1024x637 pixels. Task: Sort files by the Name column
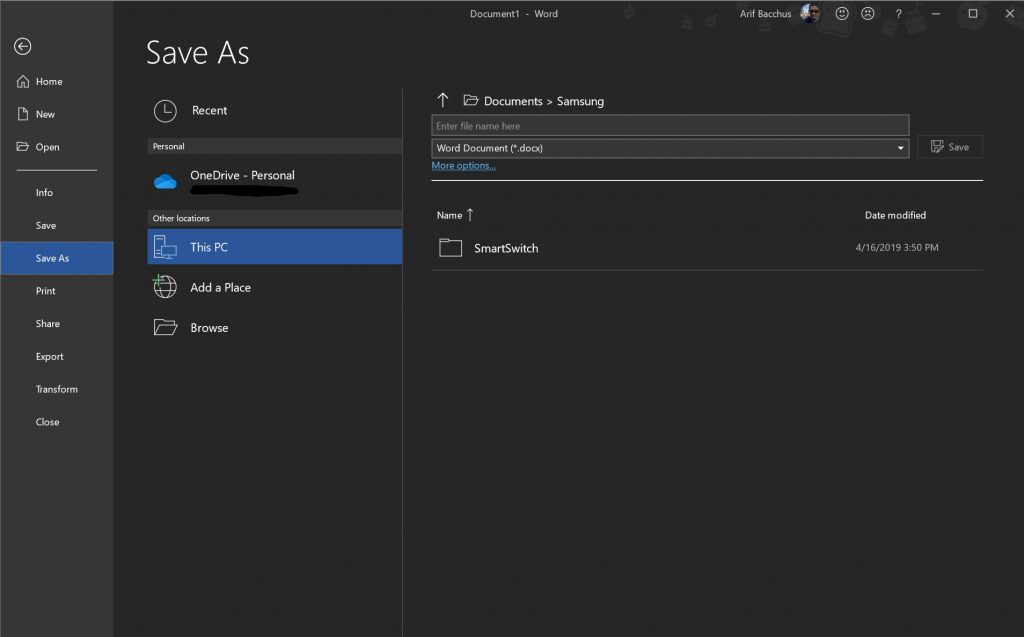[x=450, y=215]
